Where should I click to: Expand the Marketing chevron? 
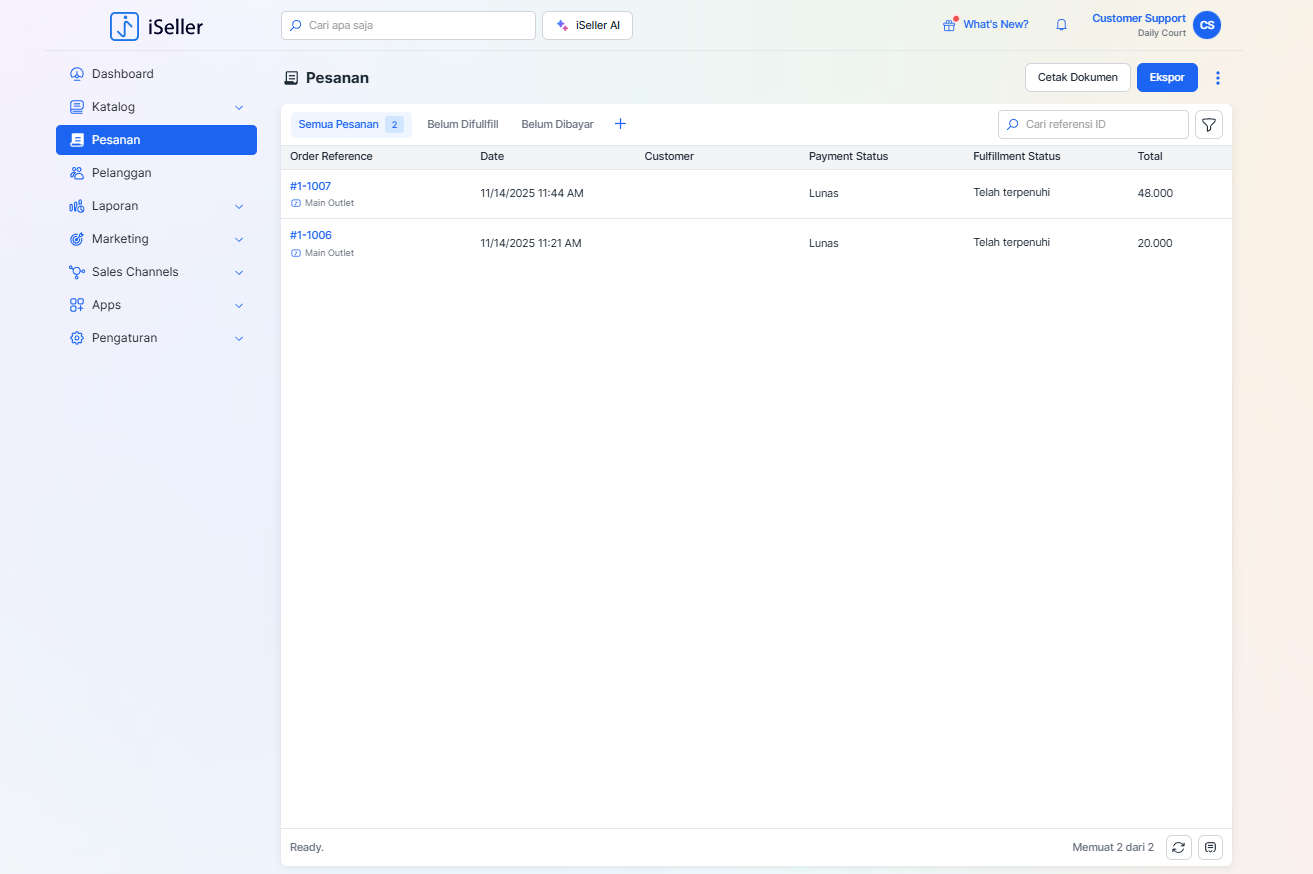(239, 240)
